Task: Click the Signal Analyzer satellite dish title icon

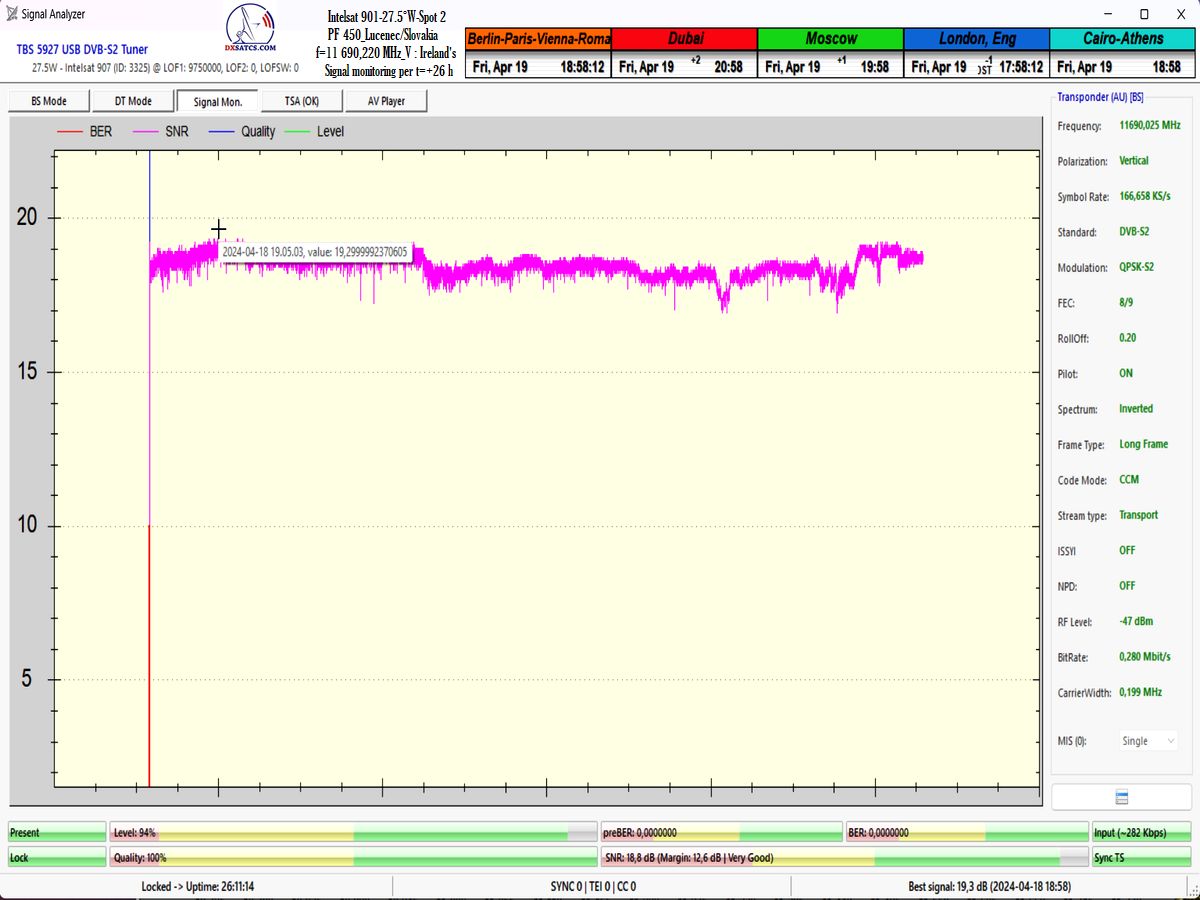Action: 11,14
